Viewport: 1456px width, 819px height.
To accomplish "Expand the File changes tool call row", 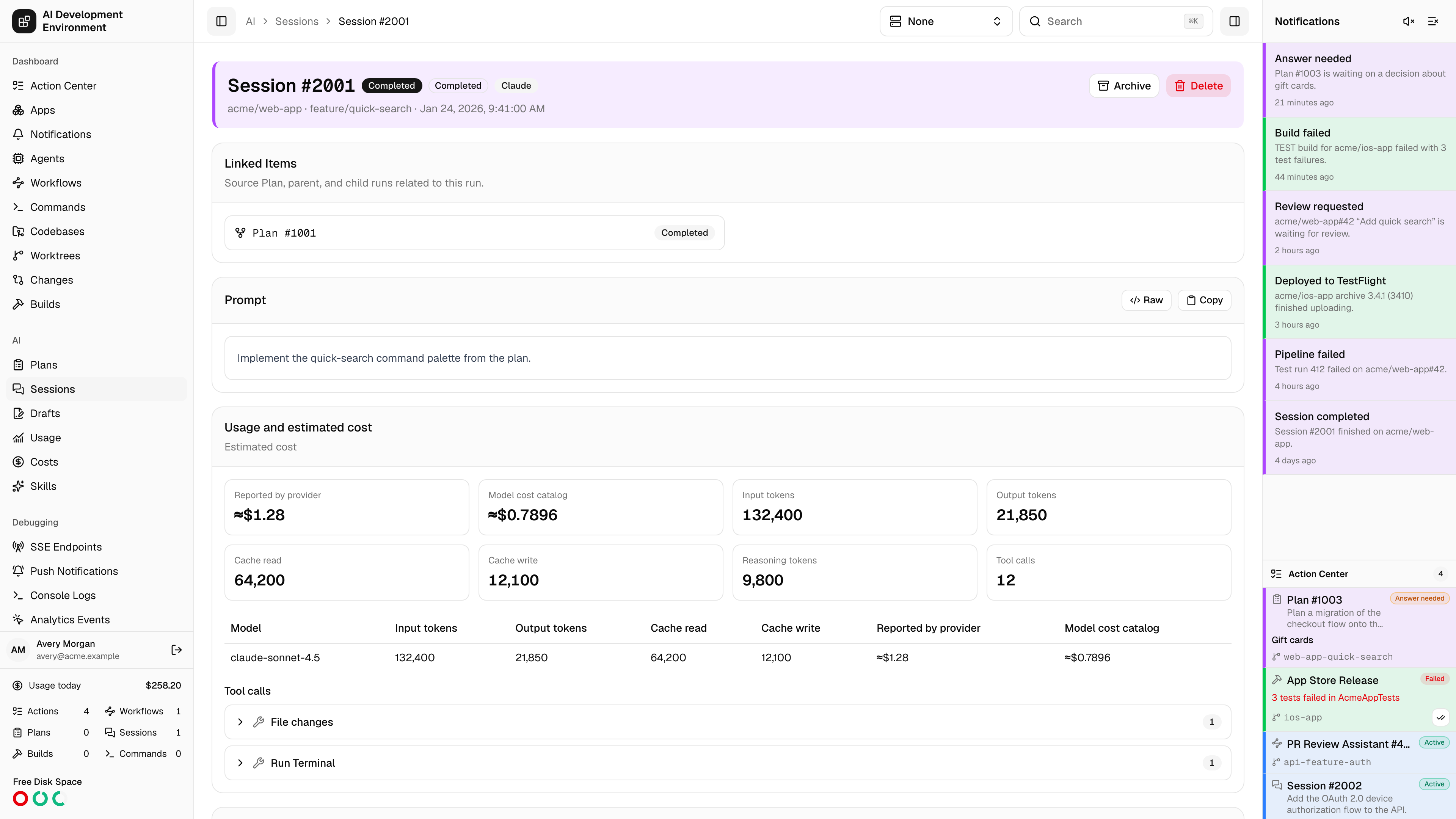I will [x=728, y=722].
